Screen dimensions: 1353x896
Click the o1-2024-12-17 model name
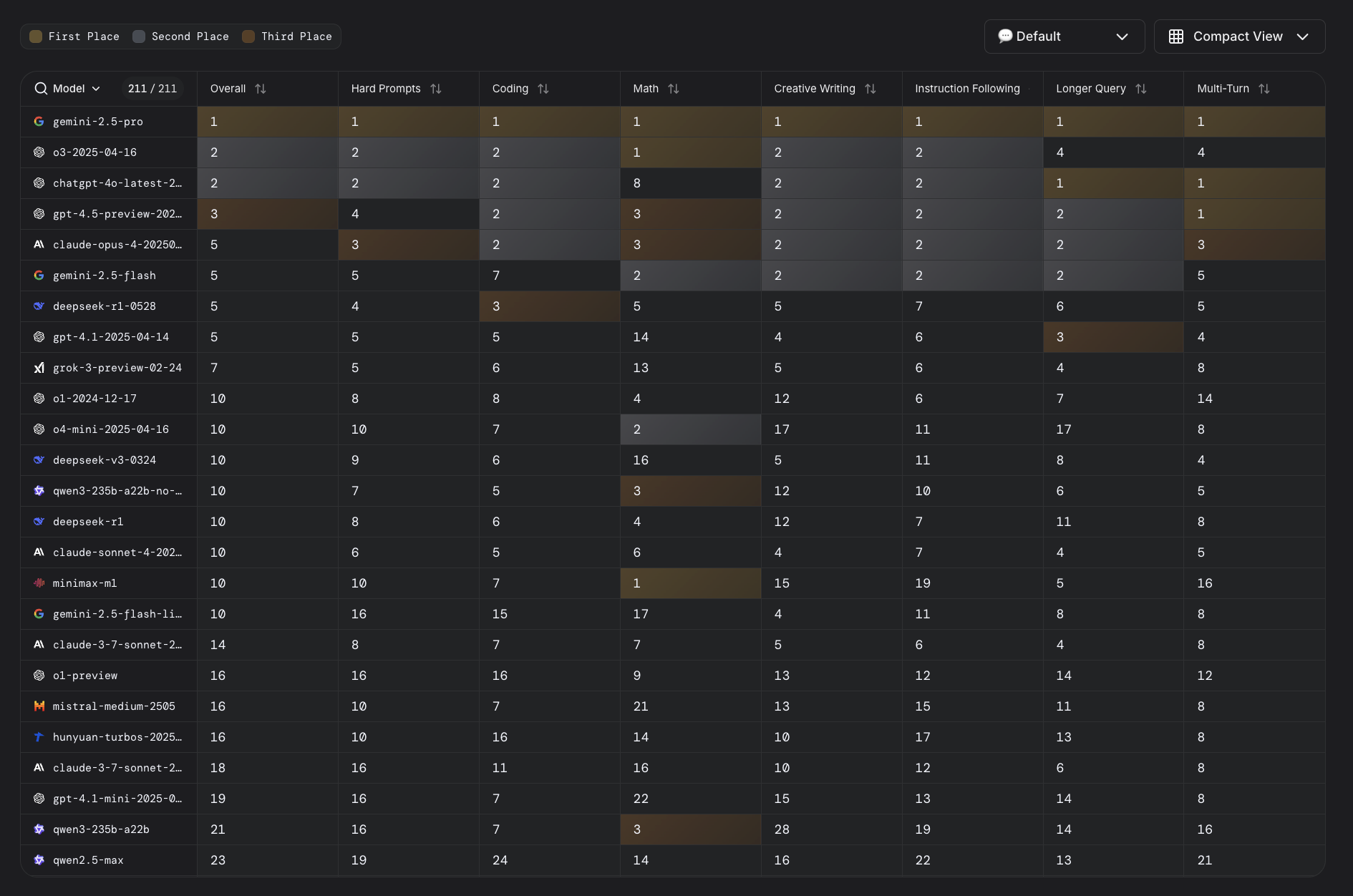coord(94,399)
